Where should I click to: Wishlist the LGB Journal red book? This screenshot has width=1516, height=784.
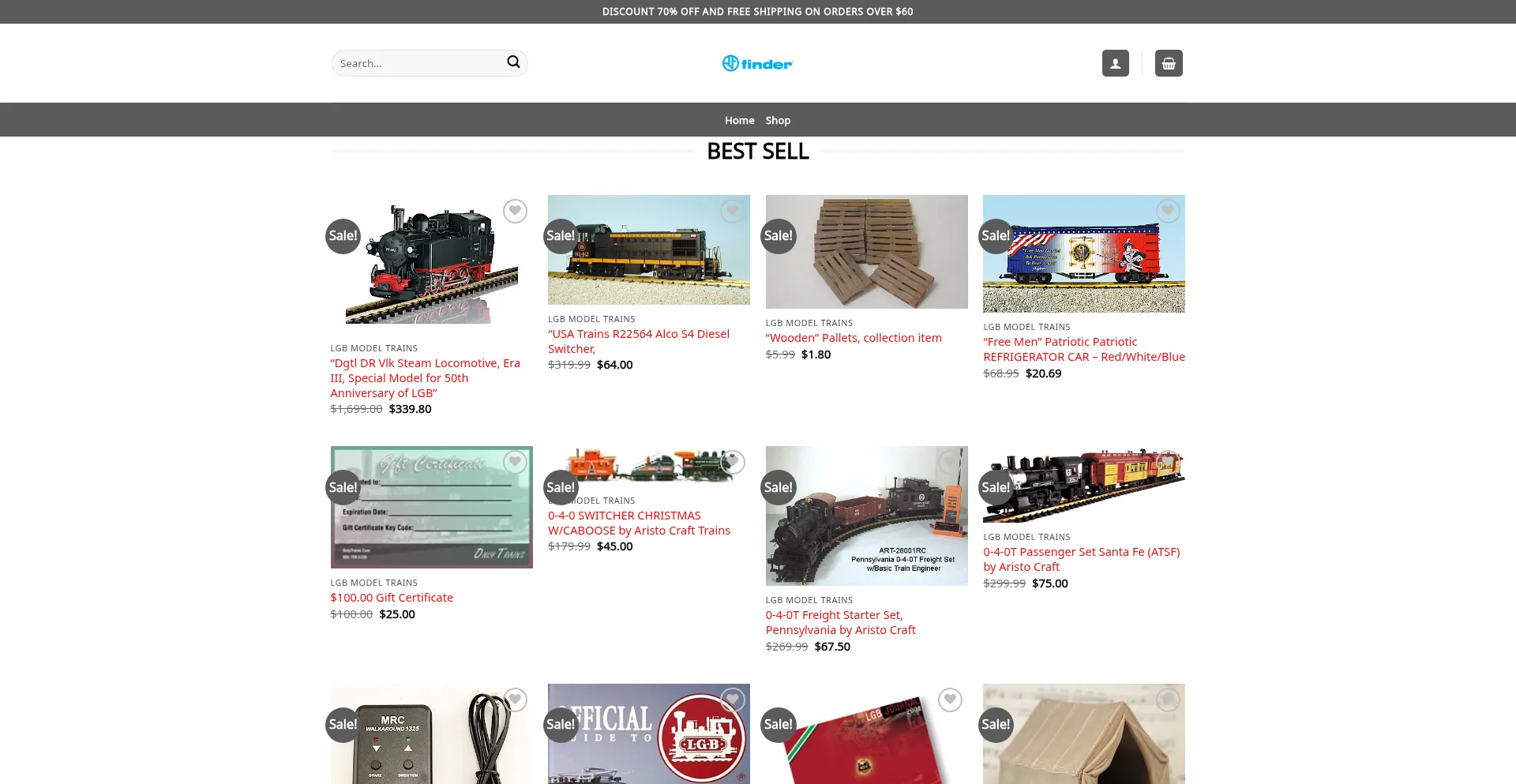tap(950, 700)
